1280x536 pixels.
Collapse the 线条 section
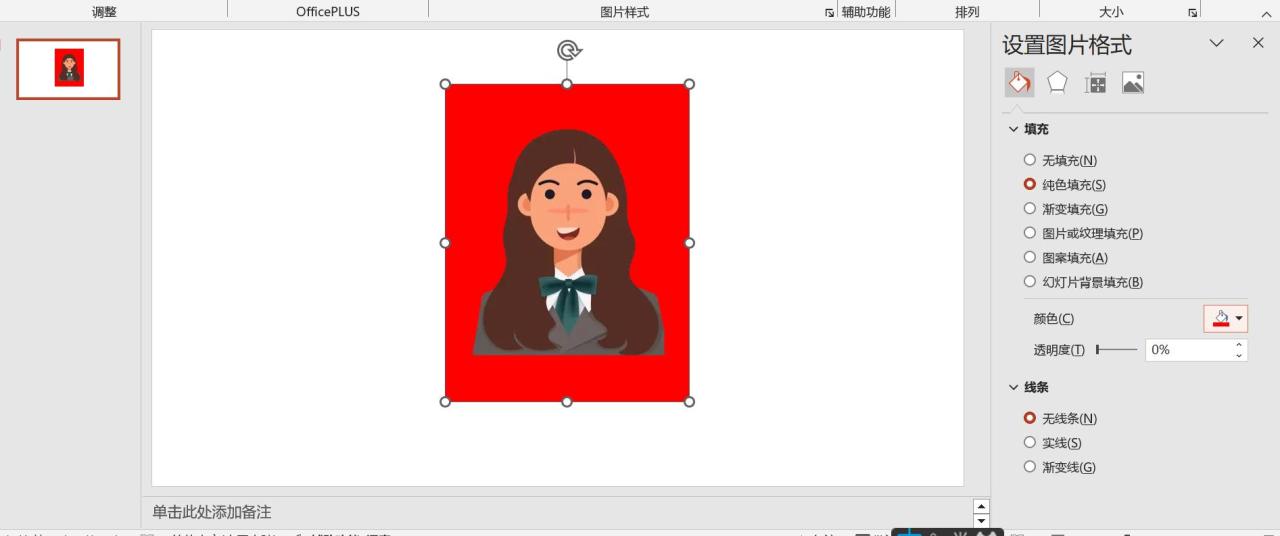point(1013,387)
